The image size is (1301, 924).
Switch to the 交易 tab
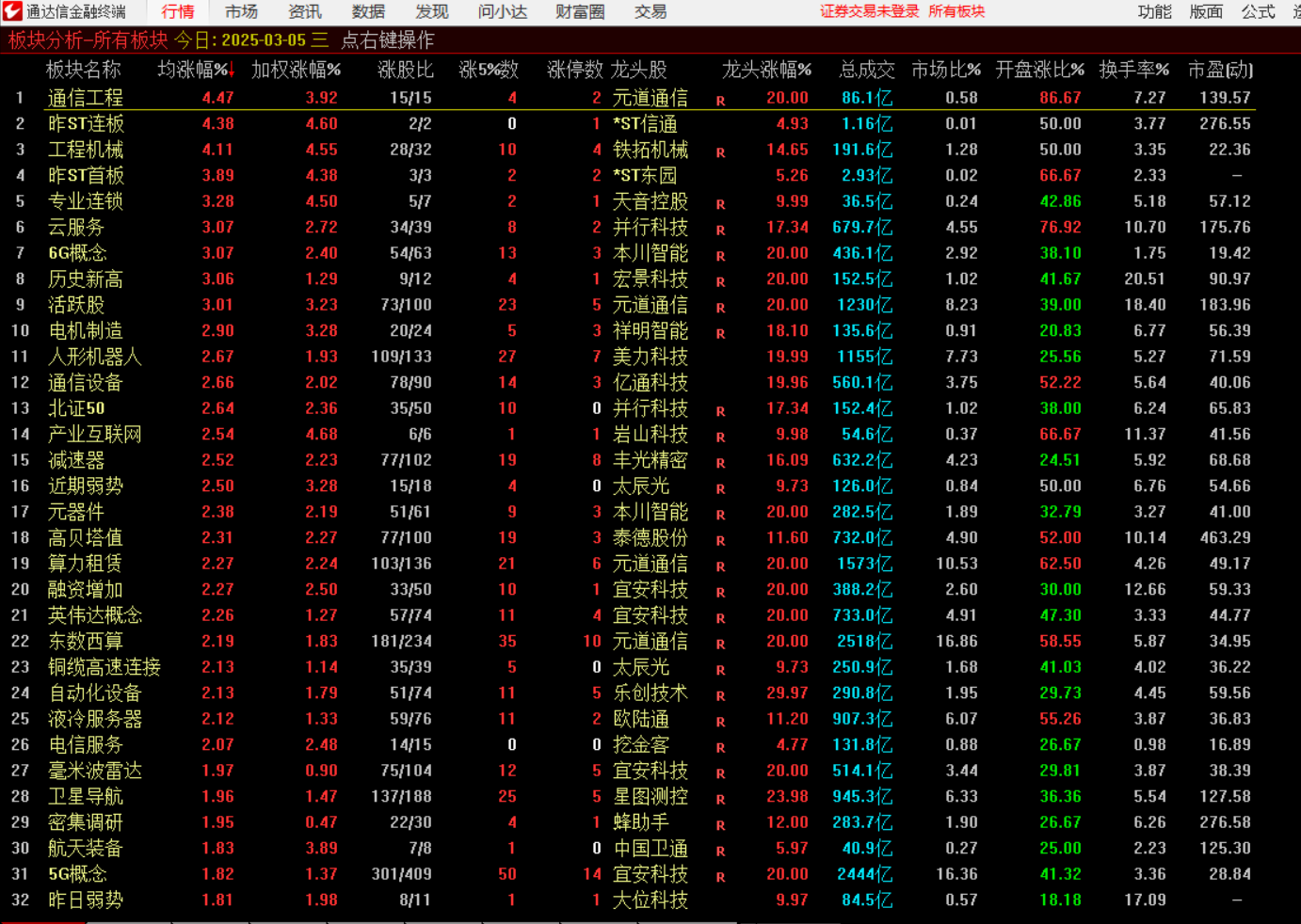(x=650, y=11)
